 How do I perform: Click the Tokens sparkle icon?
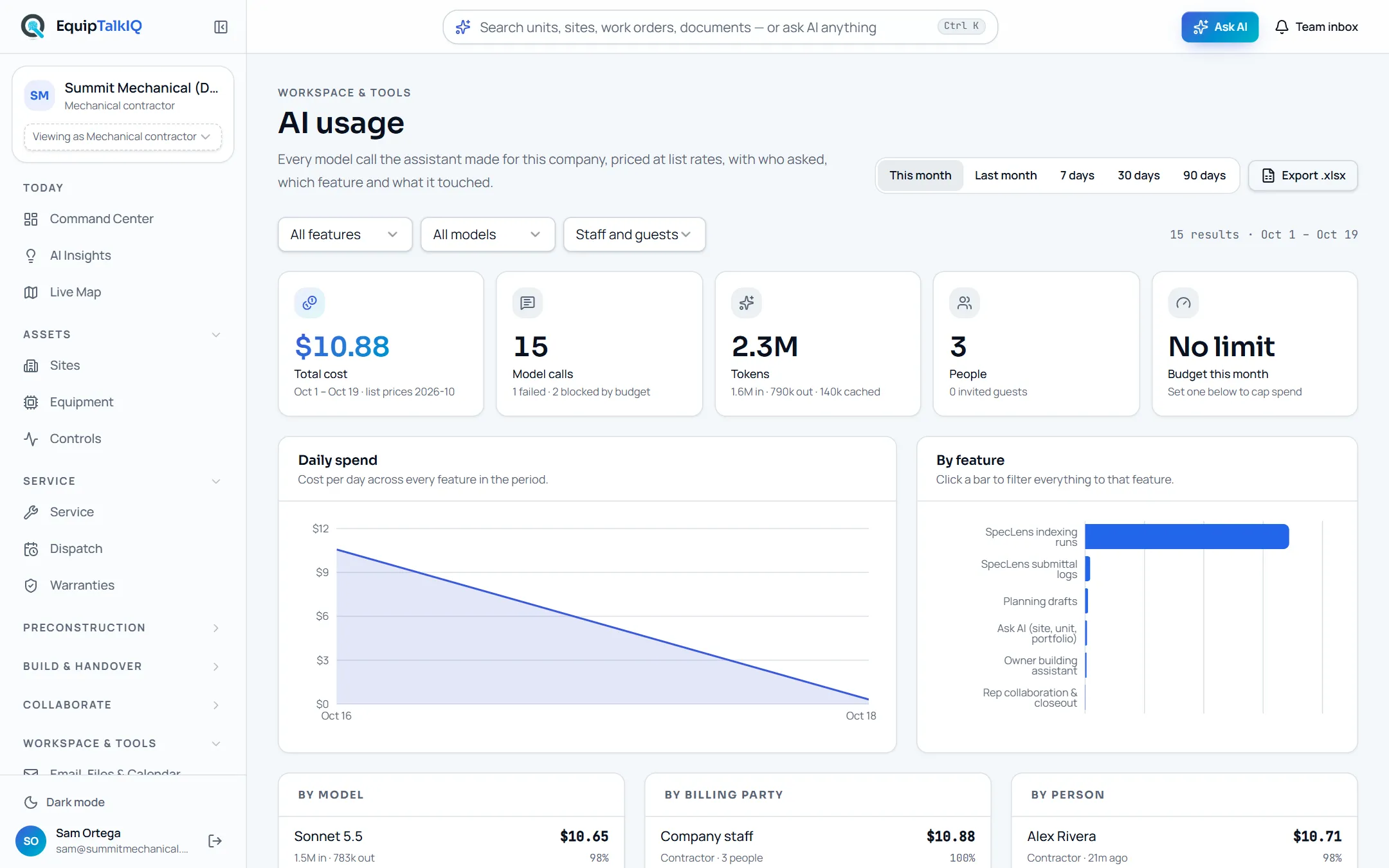click(x=746, y=303)
